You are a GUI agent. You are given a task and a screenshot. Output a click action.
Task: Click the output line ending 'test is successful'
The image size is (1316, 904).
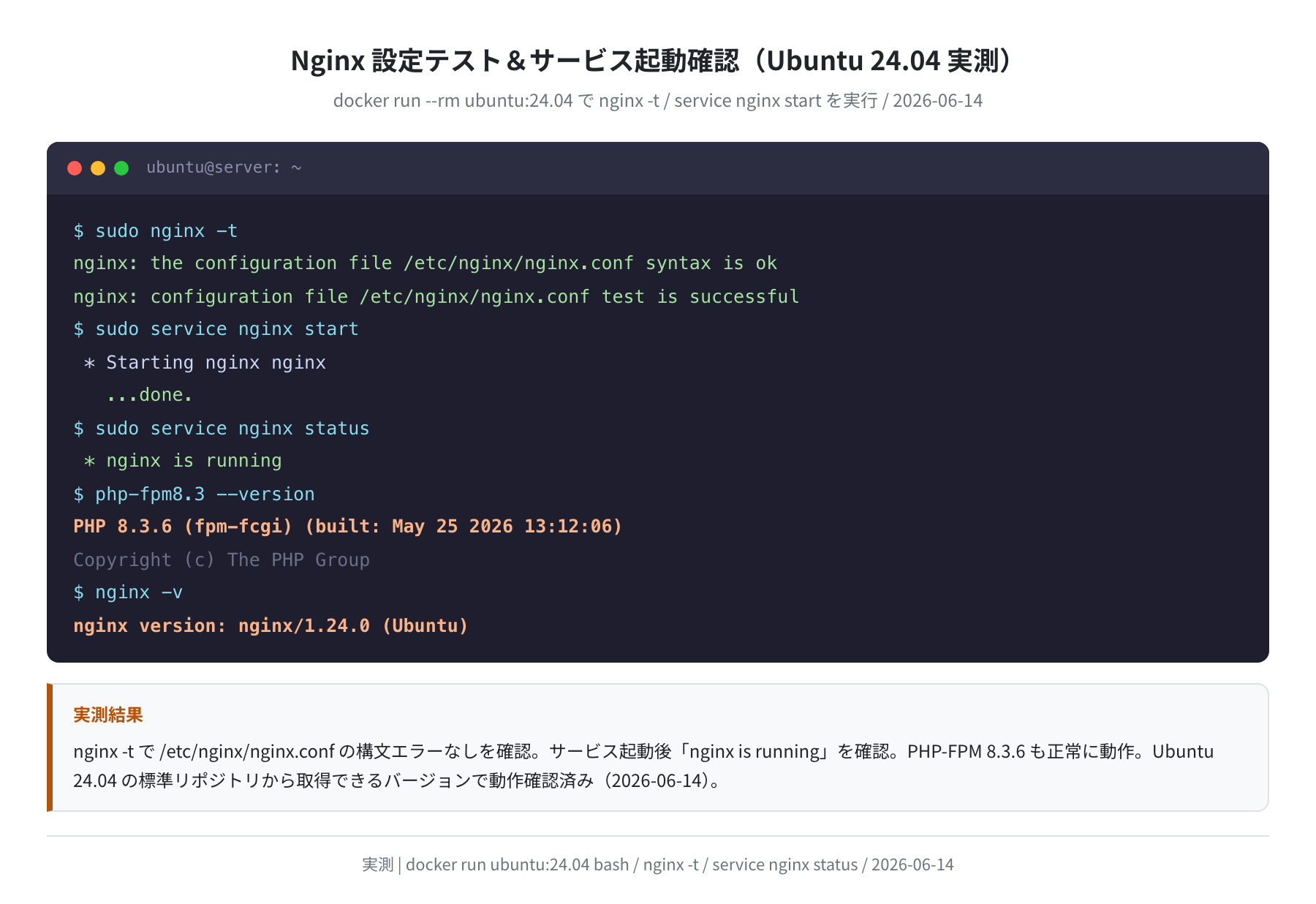[x=436, y=296]
